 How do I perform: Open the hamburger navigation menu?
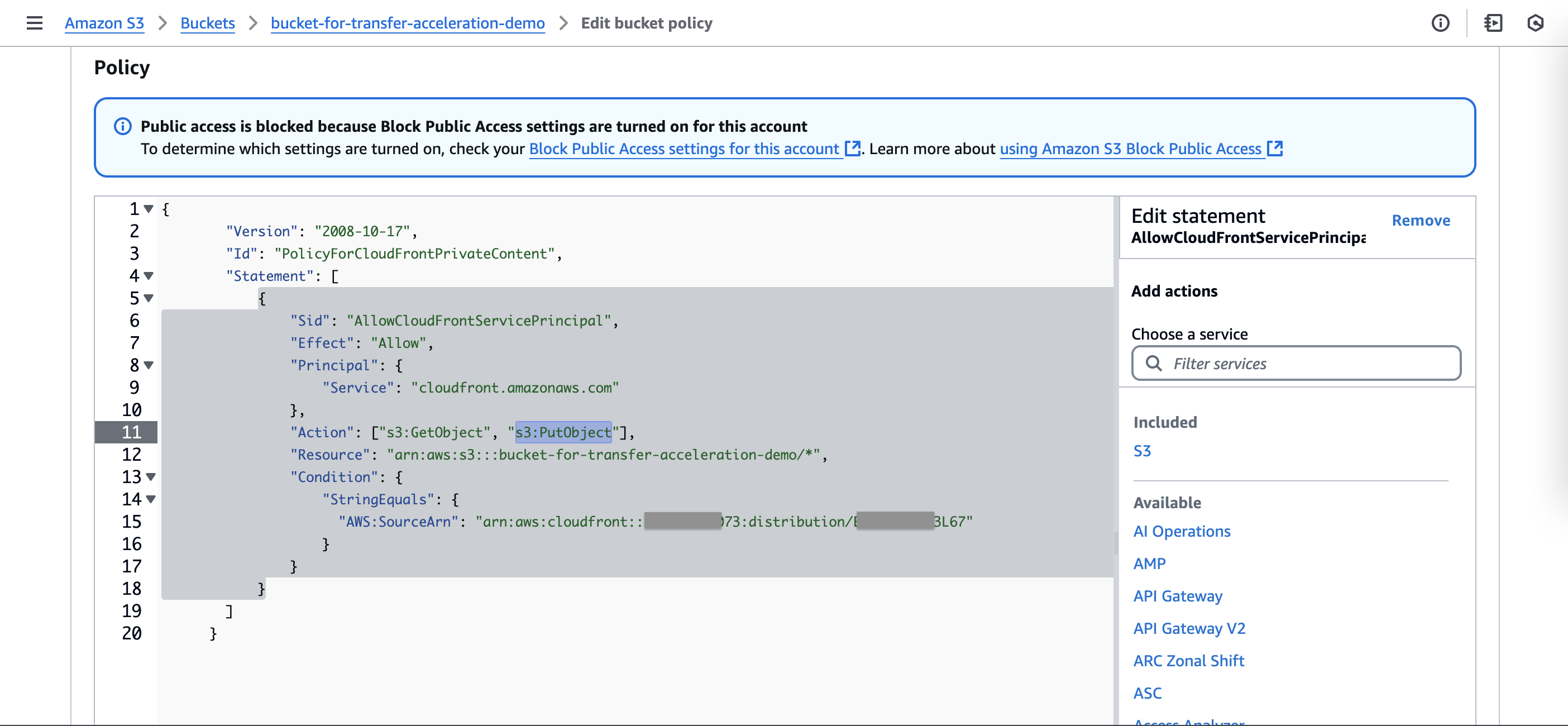click(x=35, y=23)
